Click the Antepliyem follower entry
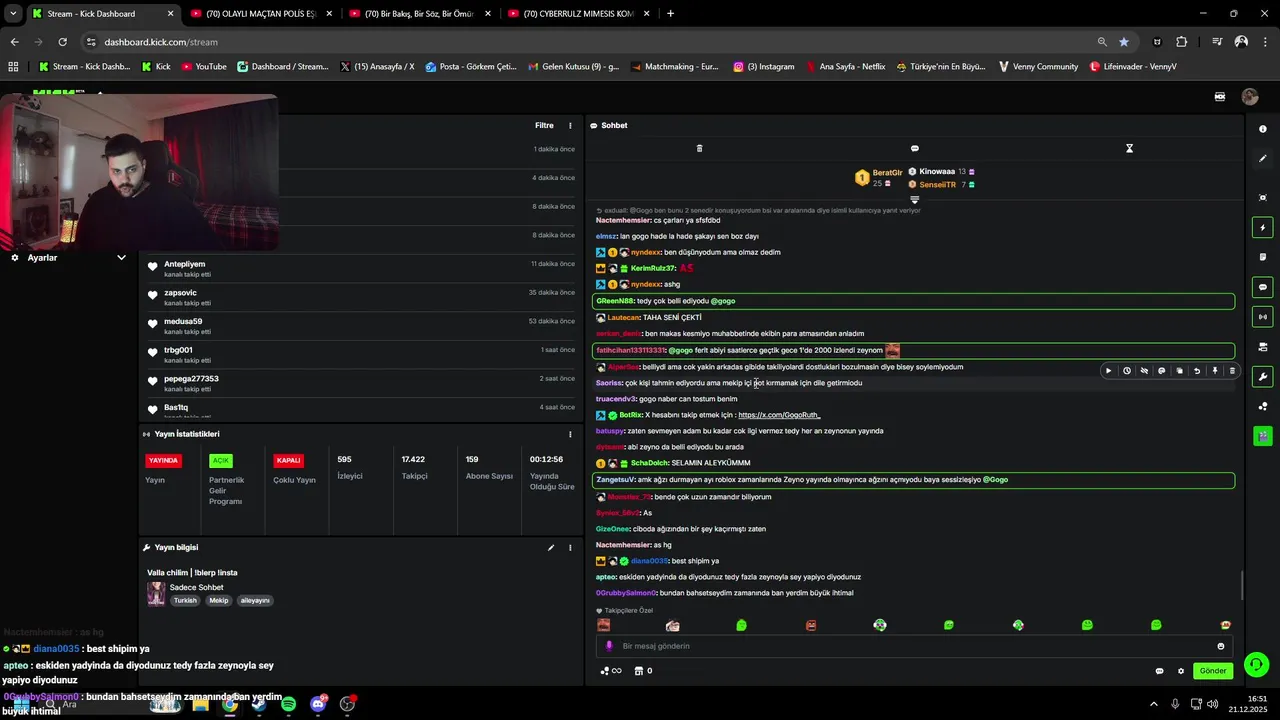1280x720 pixels. coord(361,269)
